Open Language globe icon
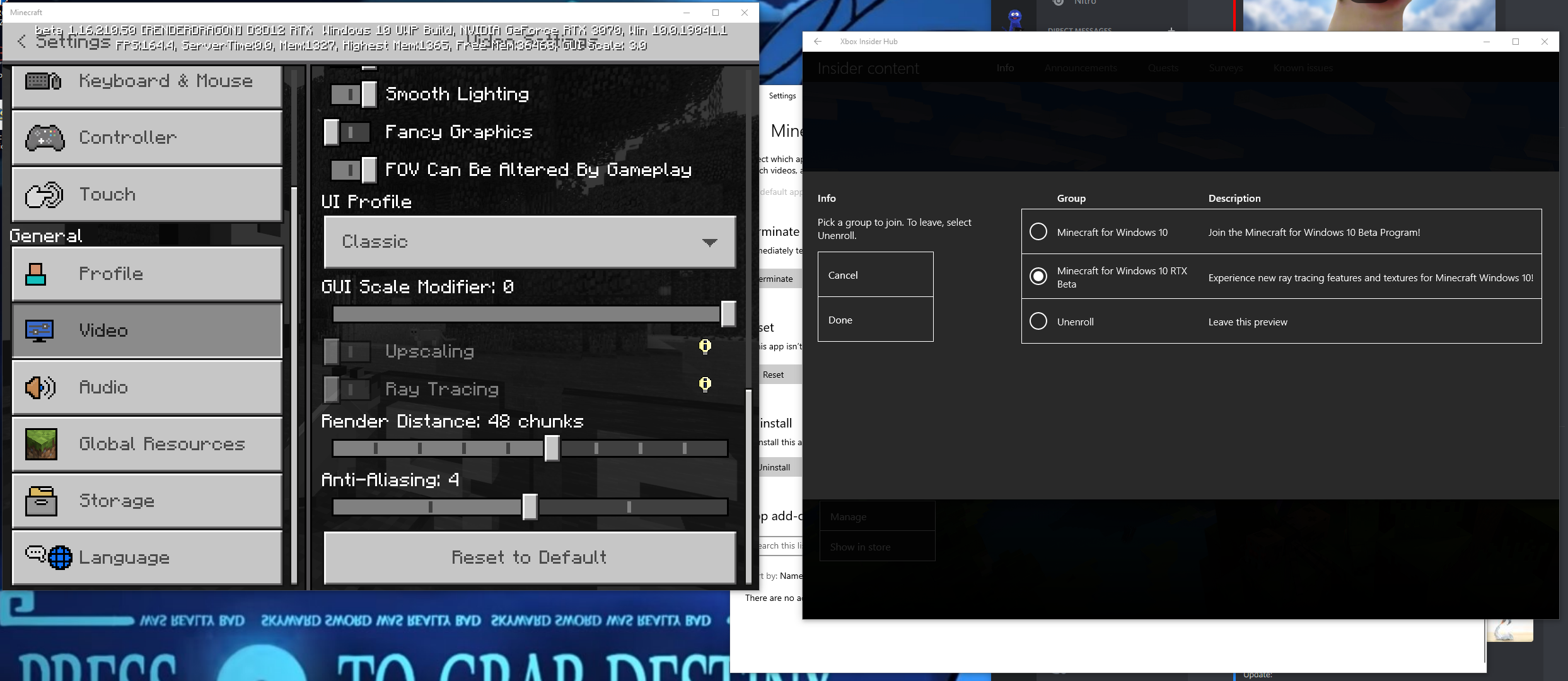This screenshot has width=1568, height=681. point(60,557)
